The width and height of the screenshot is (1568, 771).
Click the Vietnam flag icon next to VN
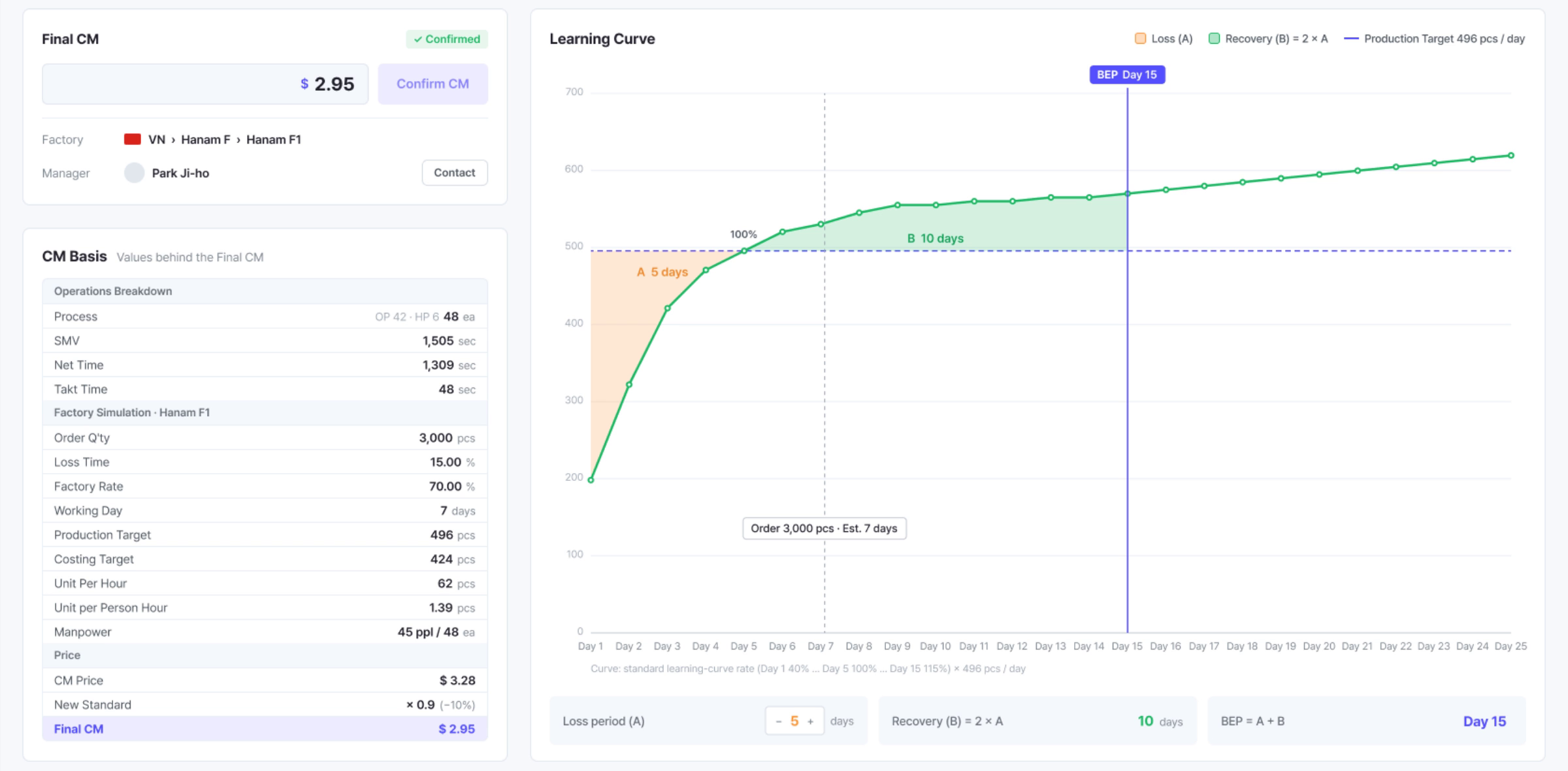coord(133,139)
